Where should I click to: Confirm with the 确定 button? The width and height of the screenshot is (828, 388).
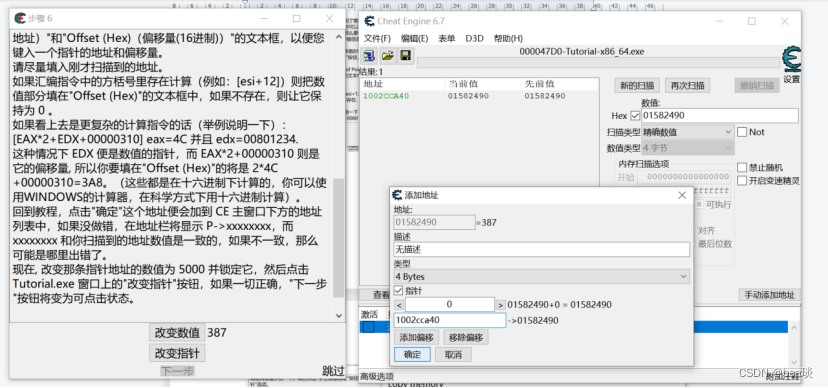click(412, 355)
